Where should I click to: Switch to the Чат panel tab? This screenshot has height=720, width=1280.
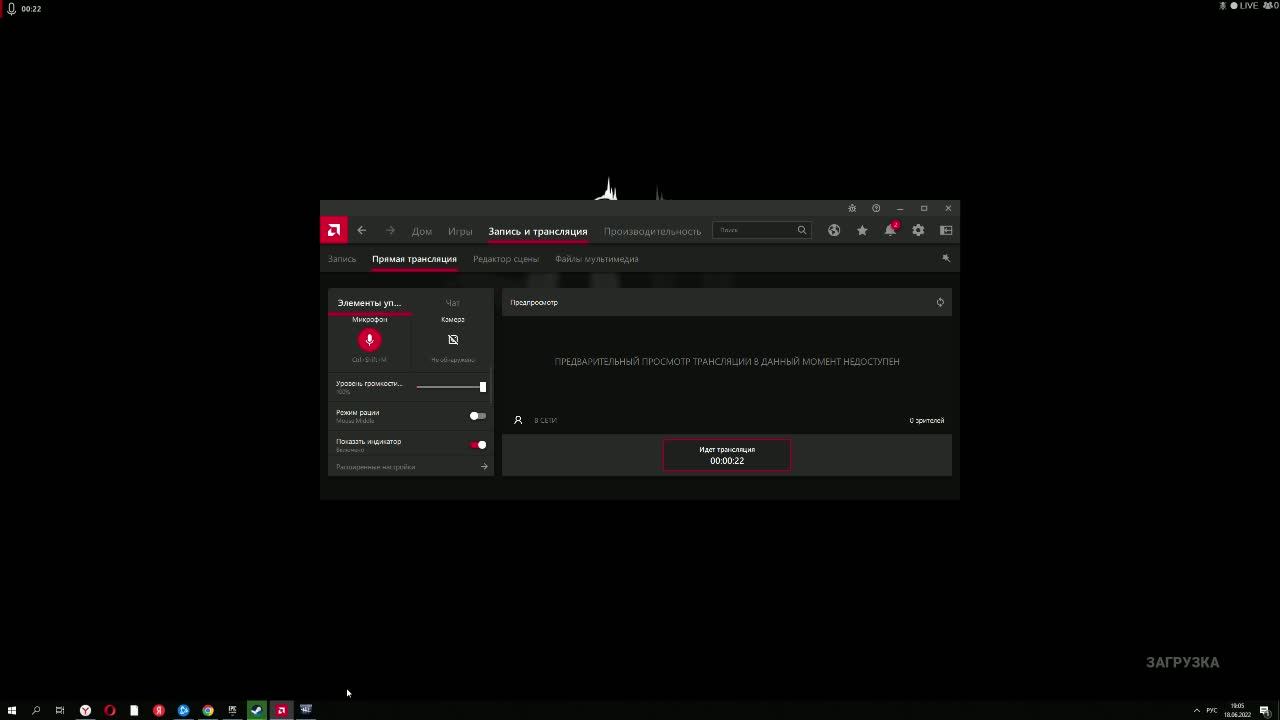coord(453,302)
